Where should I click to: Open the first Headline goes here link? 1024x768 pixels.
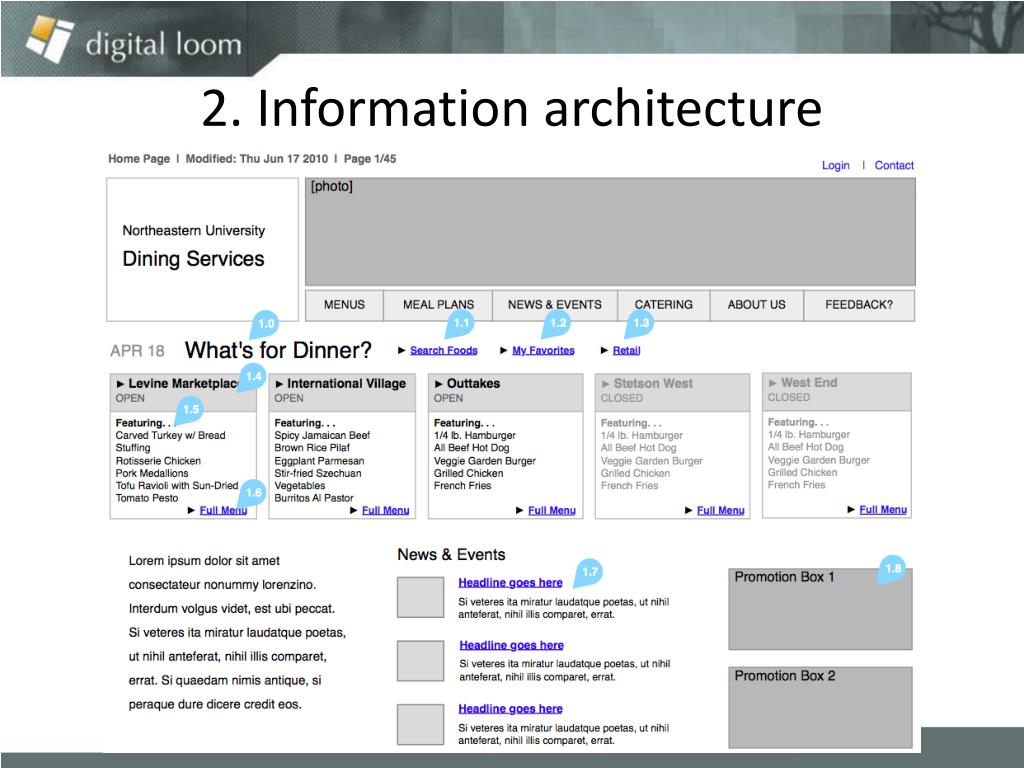(x=510, y=583)
